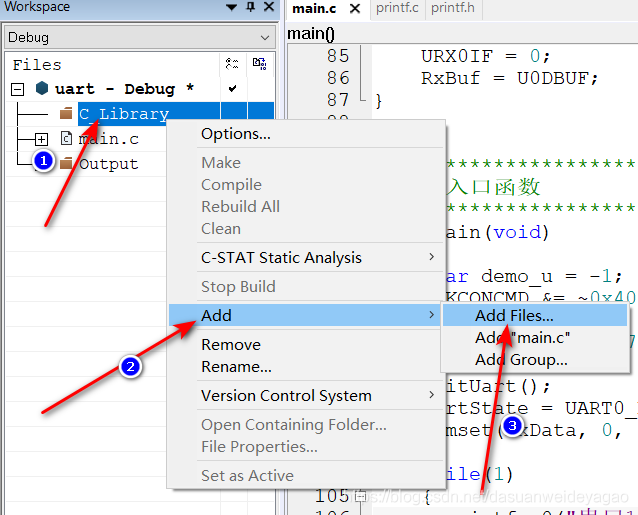
Task: Choose Rename... from the context menu
Action: click(236, 367)
